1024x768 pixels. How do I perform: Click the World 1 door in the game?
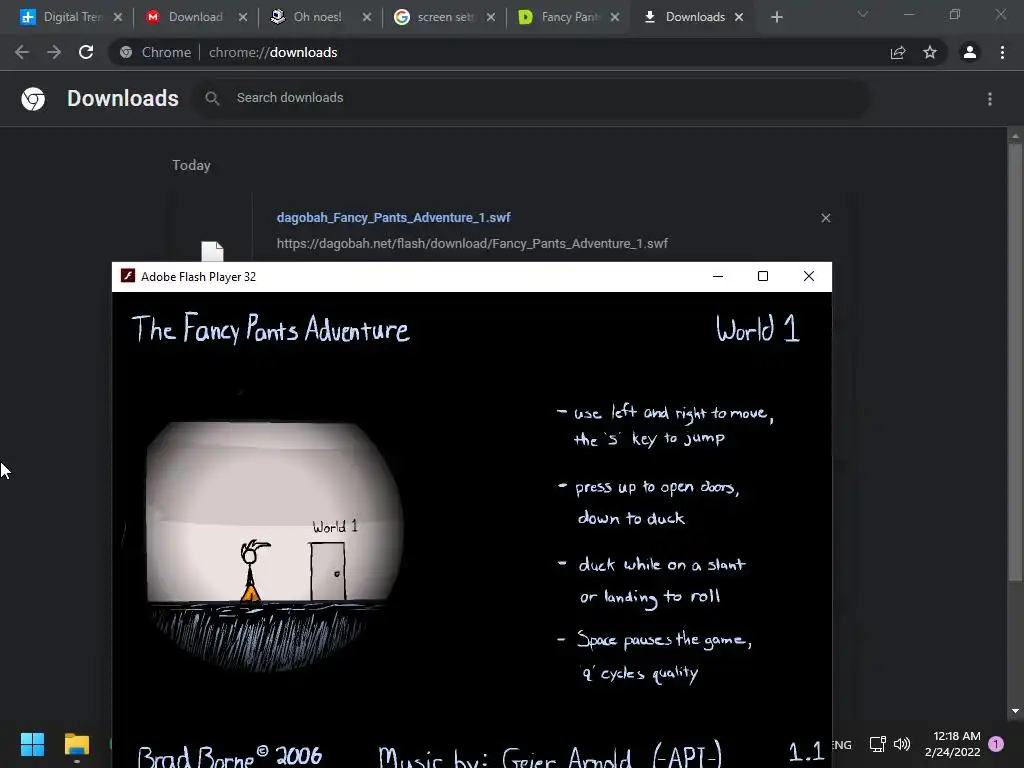(328, 571)
